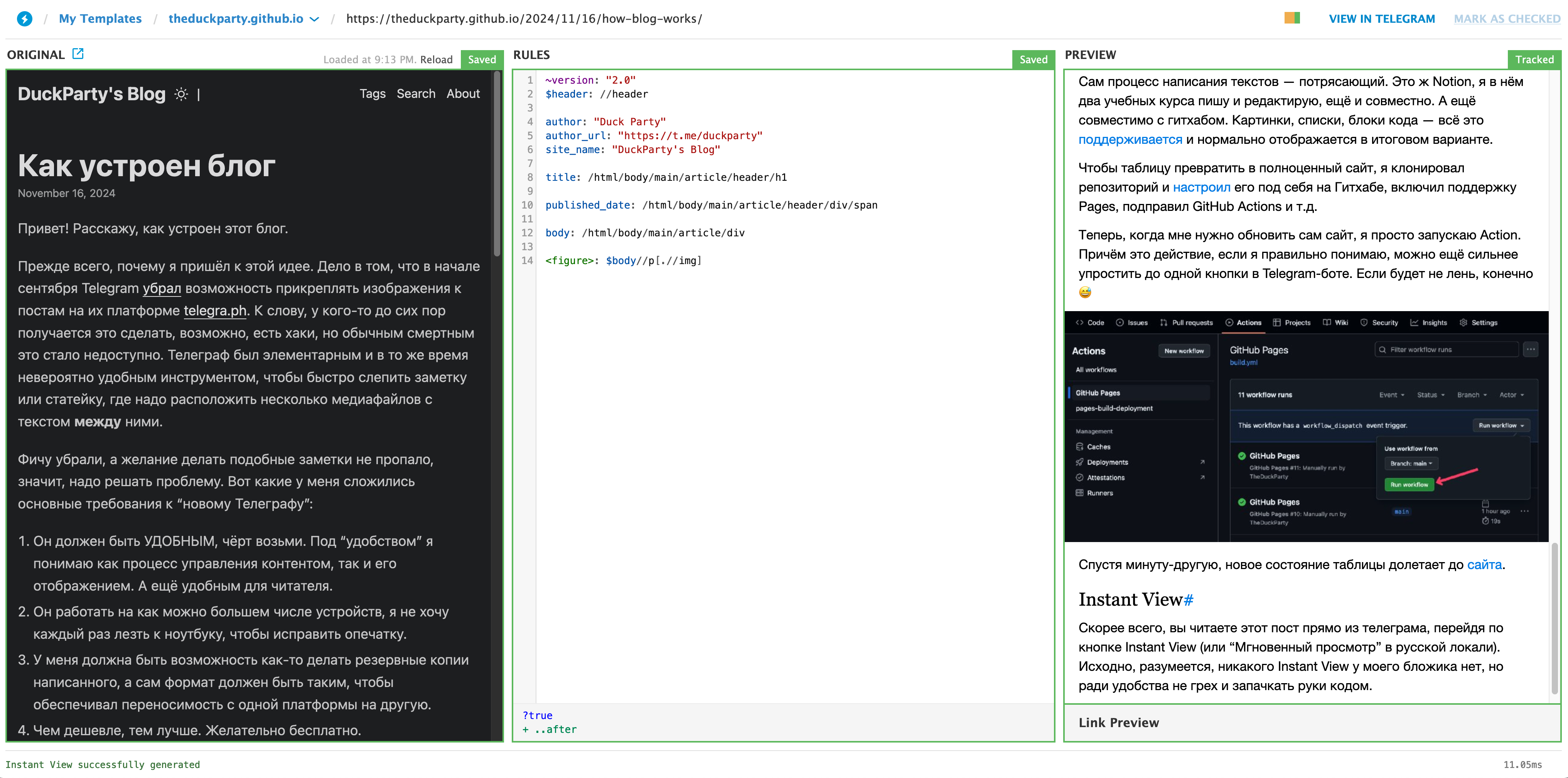Click VIEW IN TELEGRAM
The height and width of the screenshot is (778, 1568).
1381,19
